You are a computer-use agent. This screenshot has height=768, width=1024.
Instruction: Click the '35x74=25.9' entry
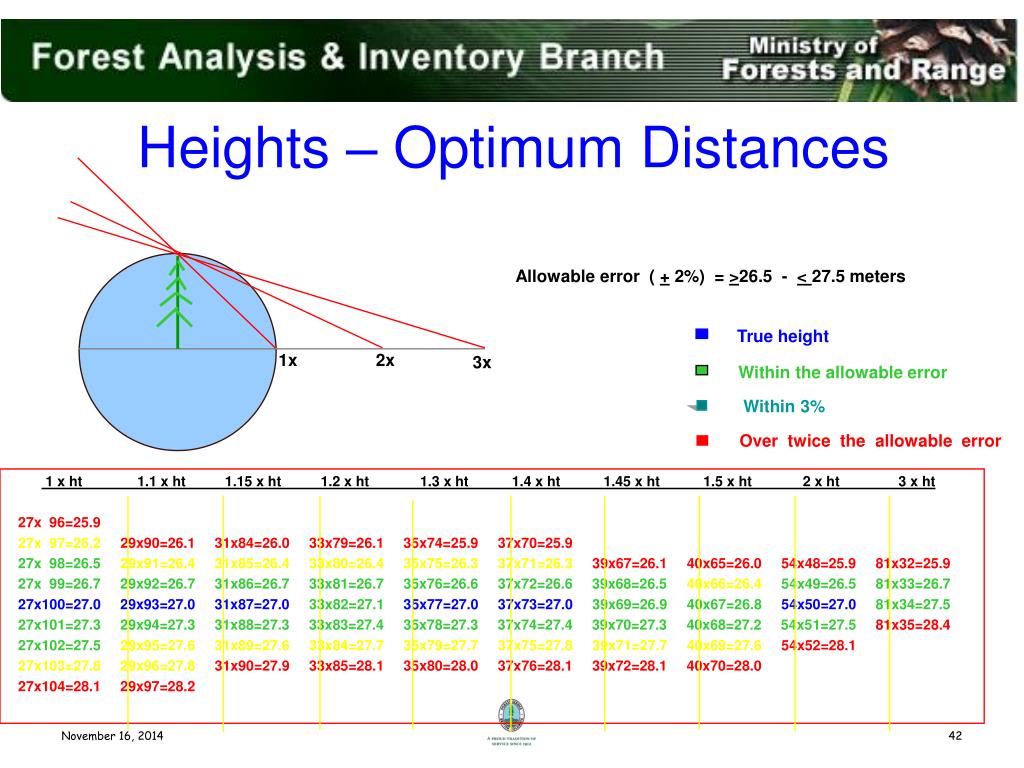click(x=441, y=543)
